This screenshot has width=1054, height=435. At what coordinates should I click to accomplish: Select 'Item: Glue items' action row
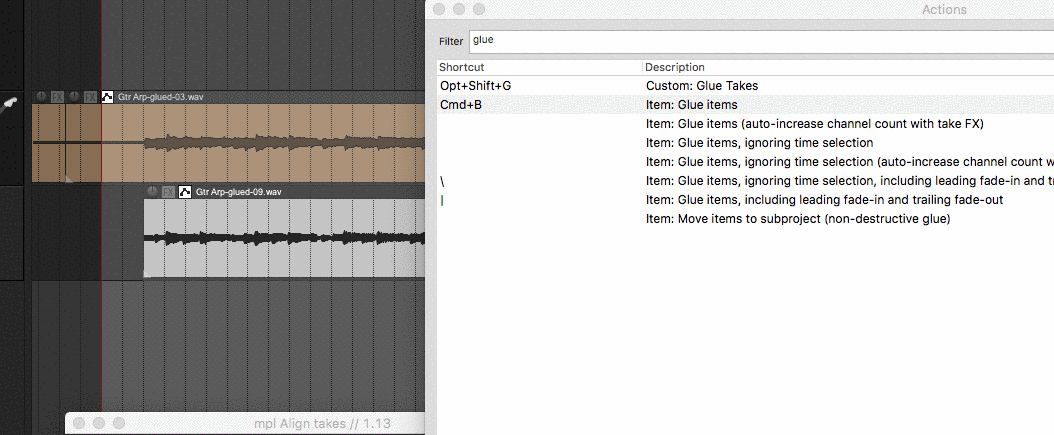coord(692,105)
